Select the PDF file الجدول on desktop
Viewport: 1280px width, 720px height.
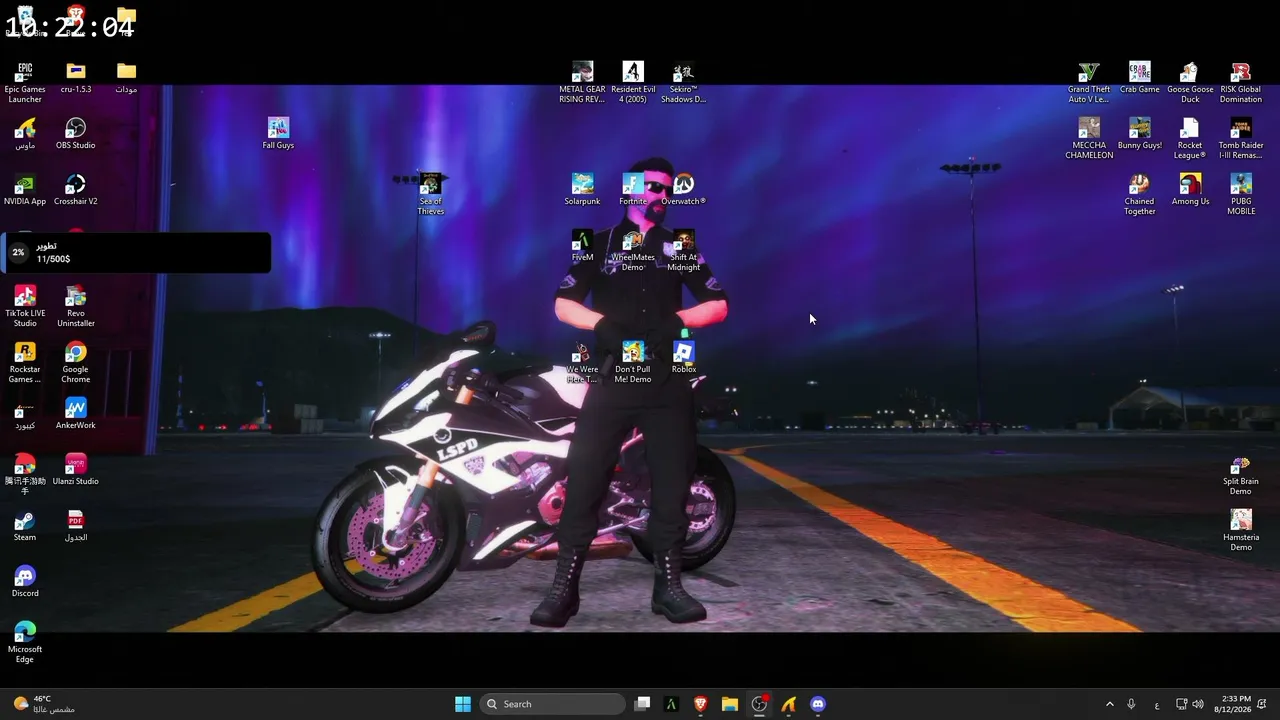point(76,526)
